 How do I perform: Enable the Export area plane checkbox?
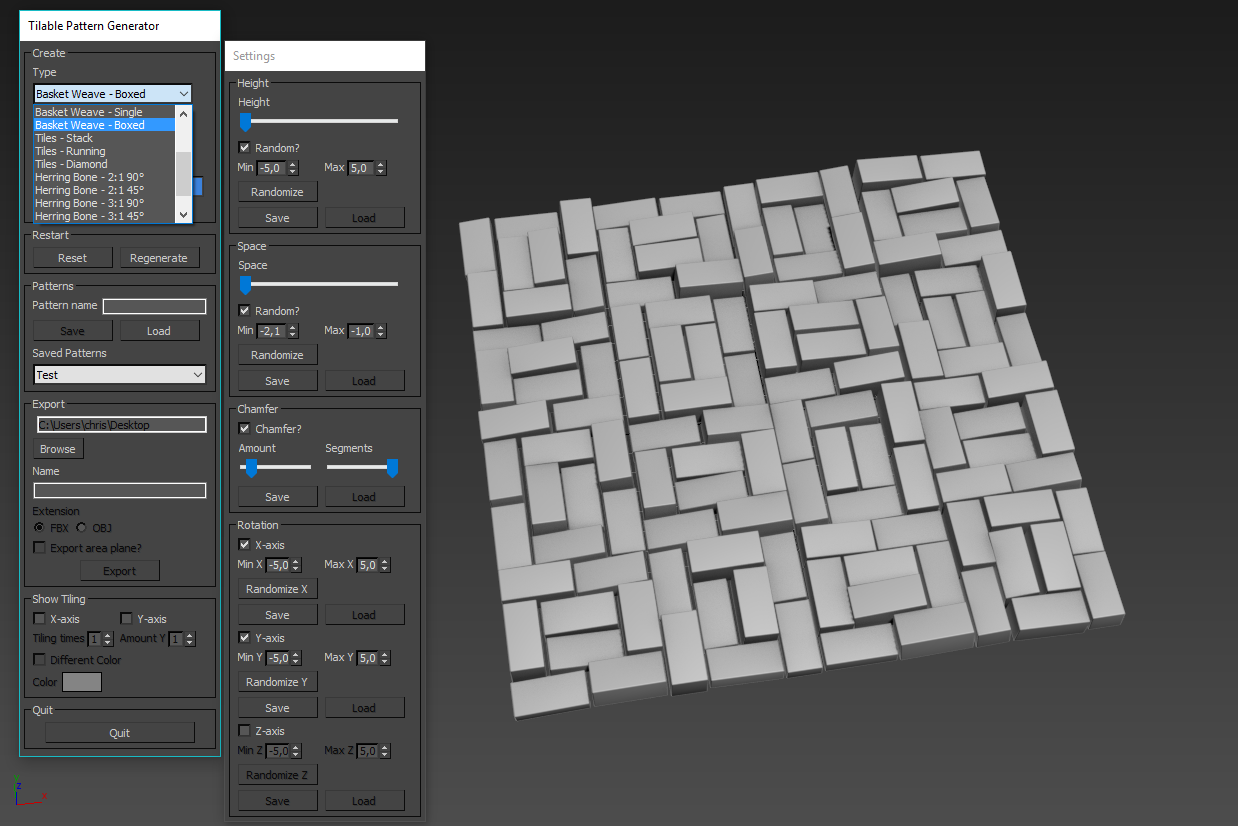click(x=40, y=548)
